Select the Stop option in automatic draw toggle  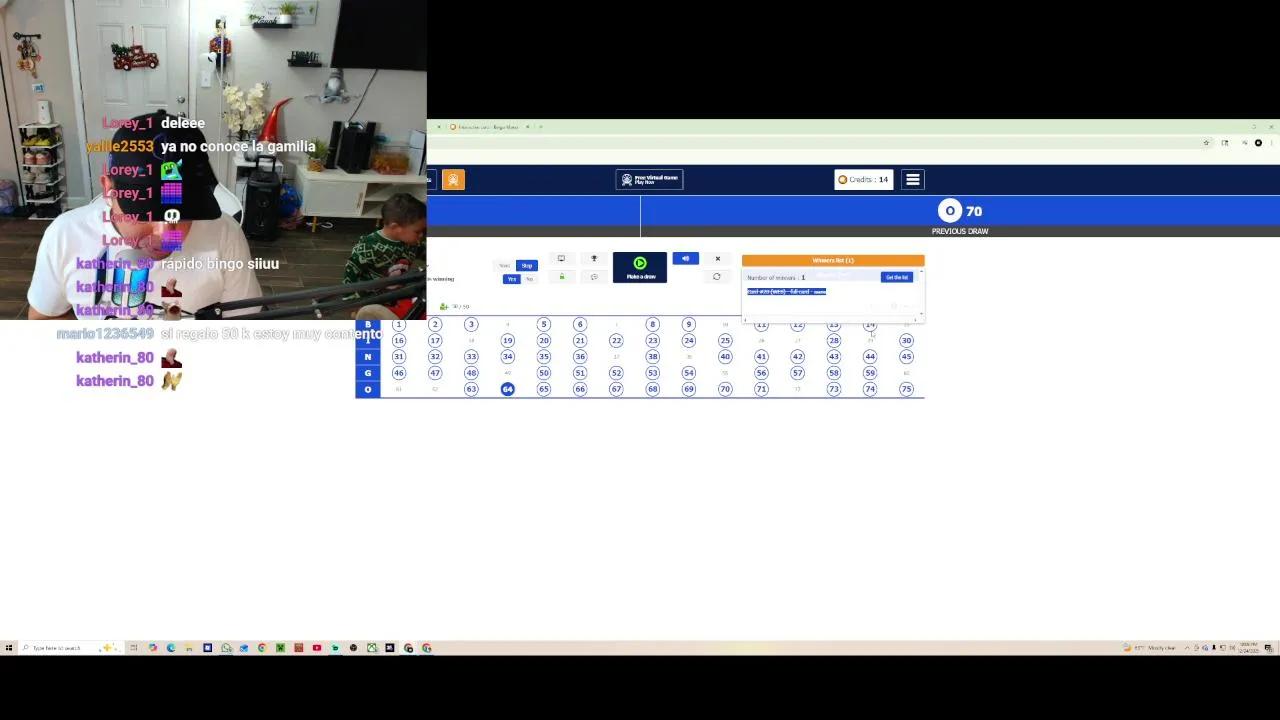tap(527, 265)
